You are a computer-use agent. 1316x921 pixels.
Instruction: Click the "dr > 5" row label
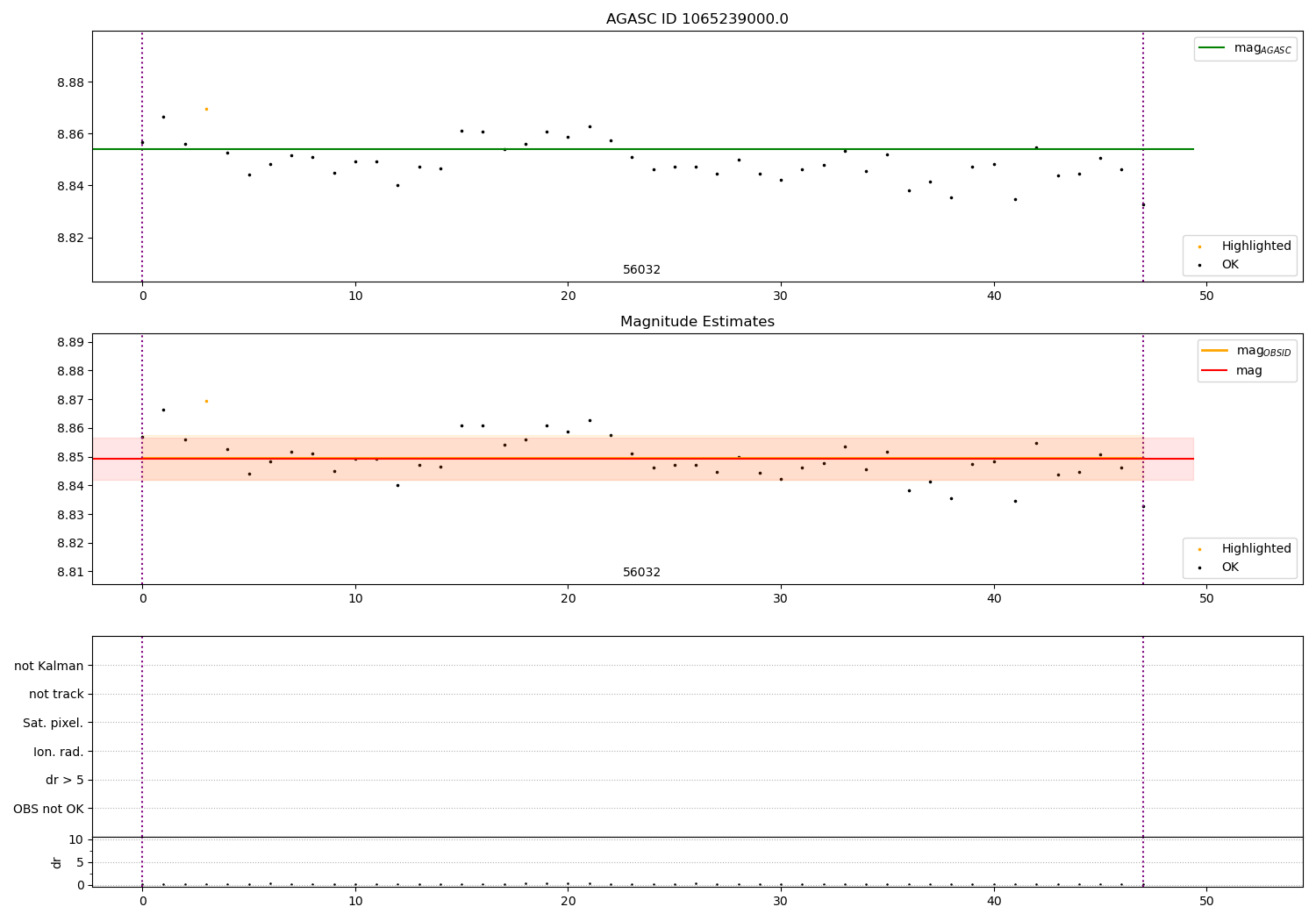coord(65,780)
